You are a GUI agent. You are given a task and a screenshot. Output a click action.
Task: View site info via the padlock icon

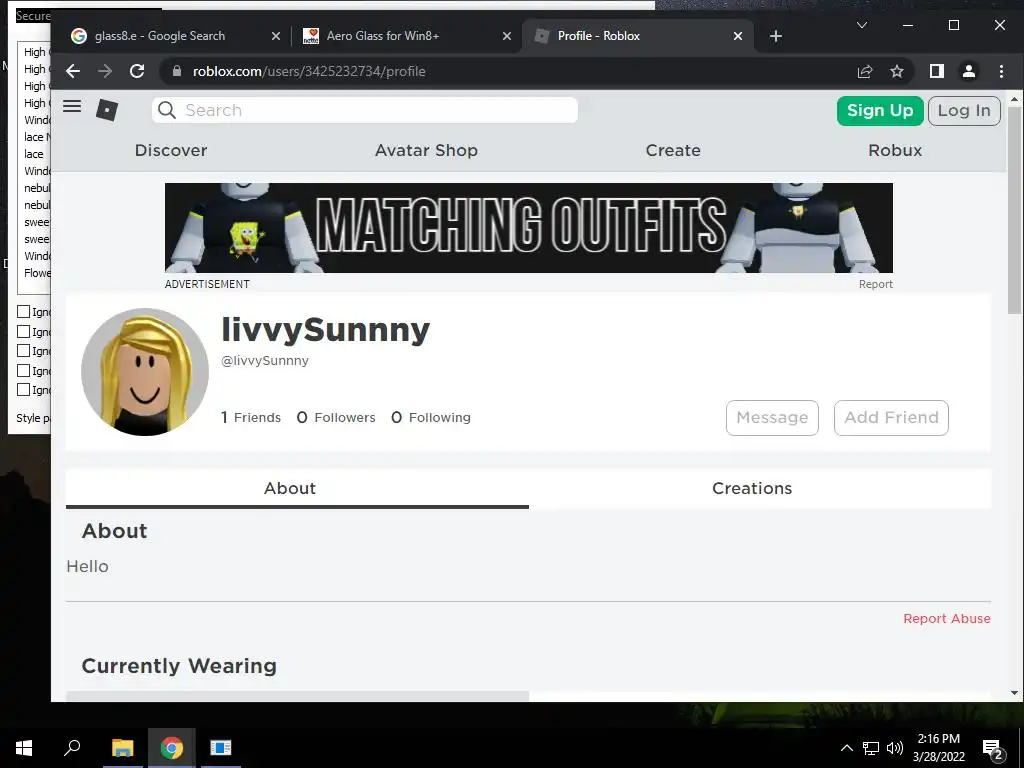coord(176,71)
